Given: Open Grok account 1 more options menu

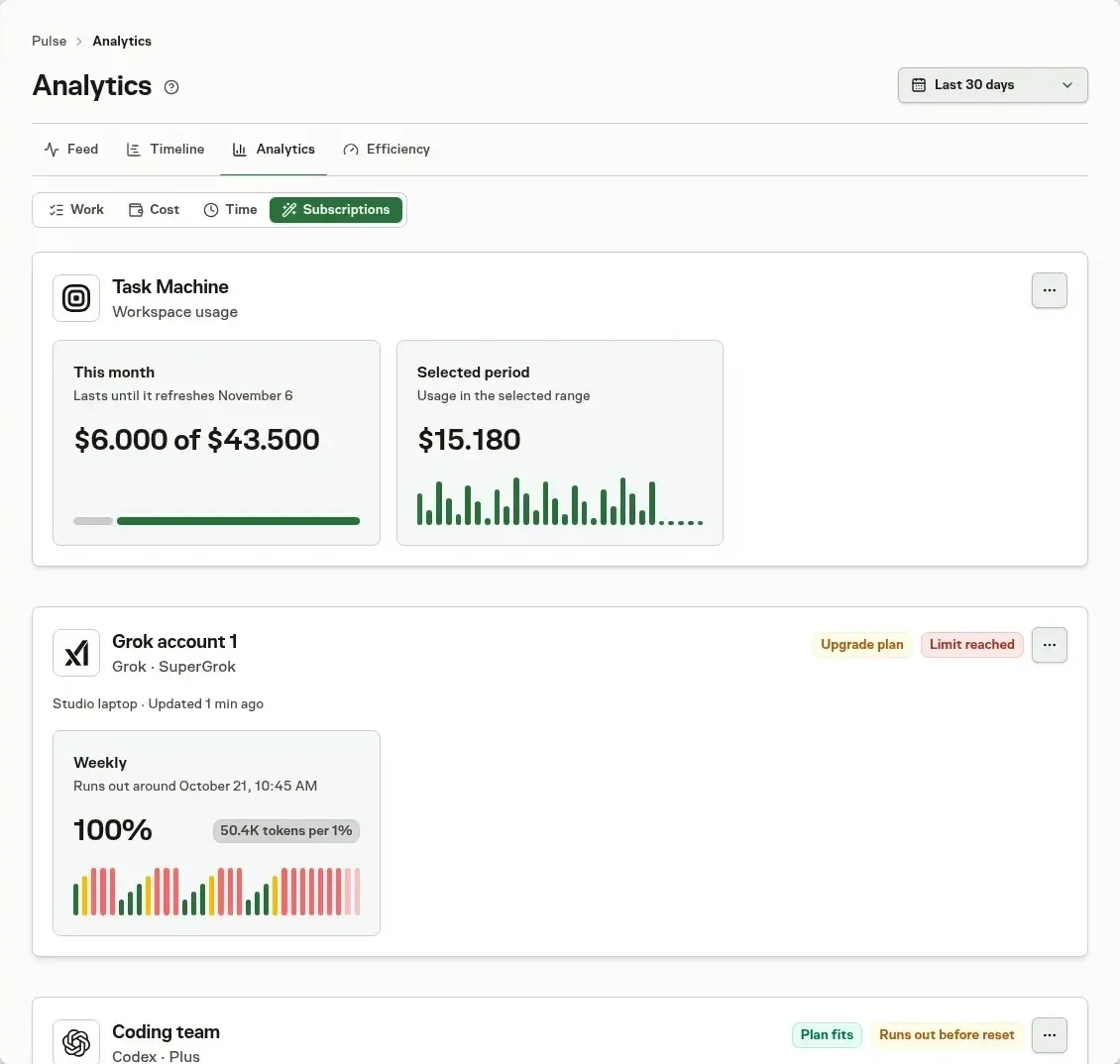Looking at the screenshot, I should pos(1050,646).
